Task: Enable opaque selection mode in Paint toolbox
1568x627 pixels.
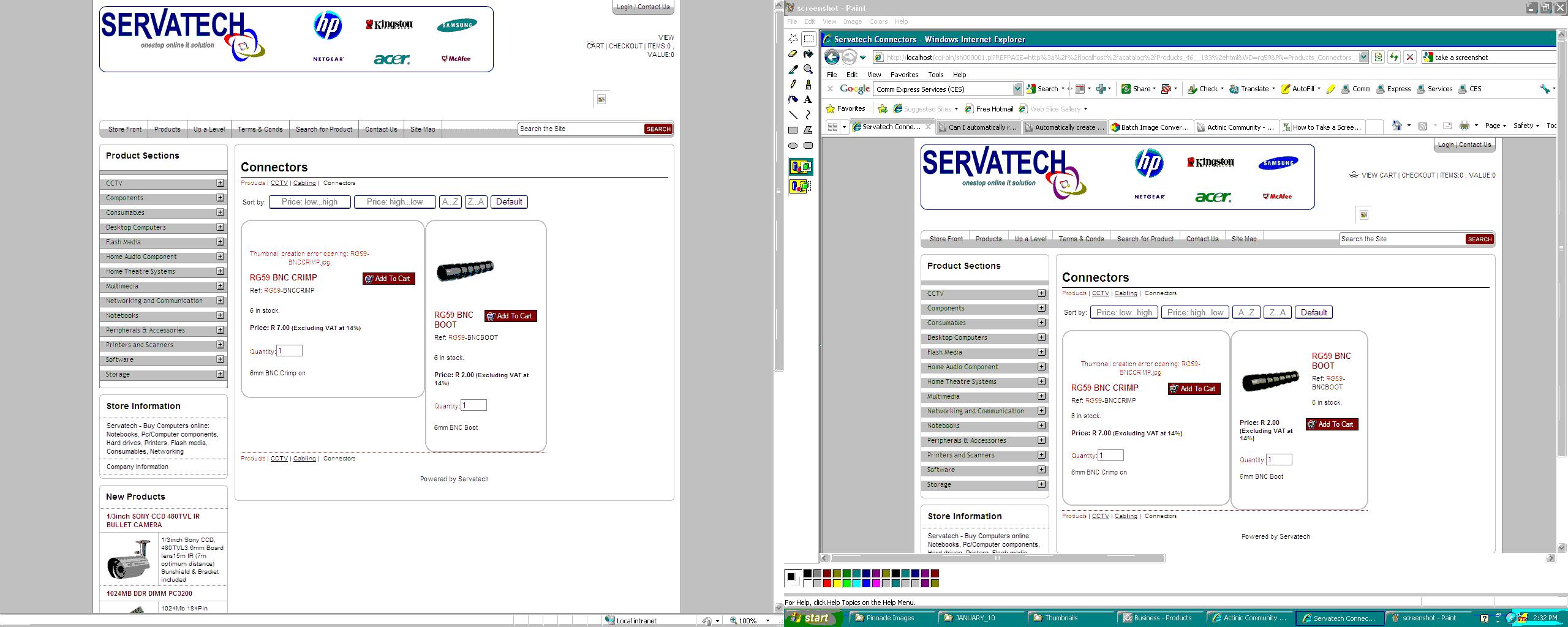Action: [x=801, y=167]
